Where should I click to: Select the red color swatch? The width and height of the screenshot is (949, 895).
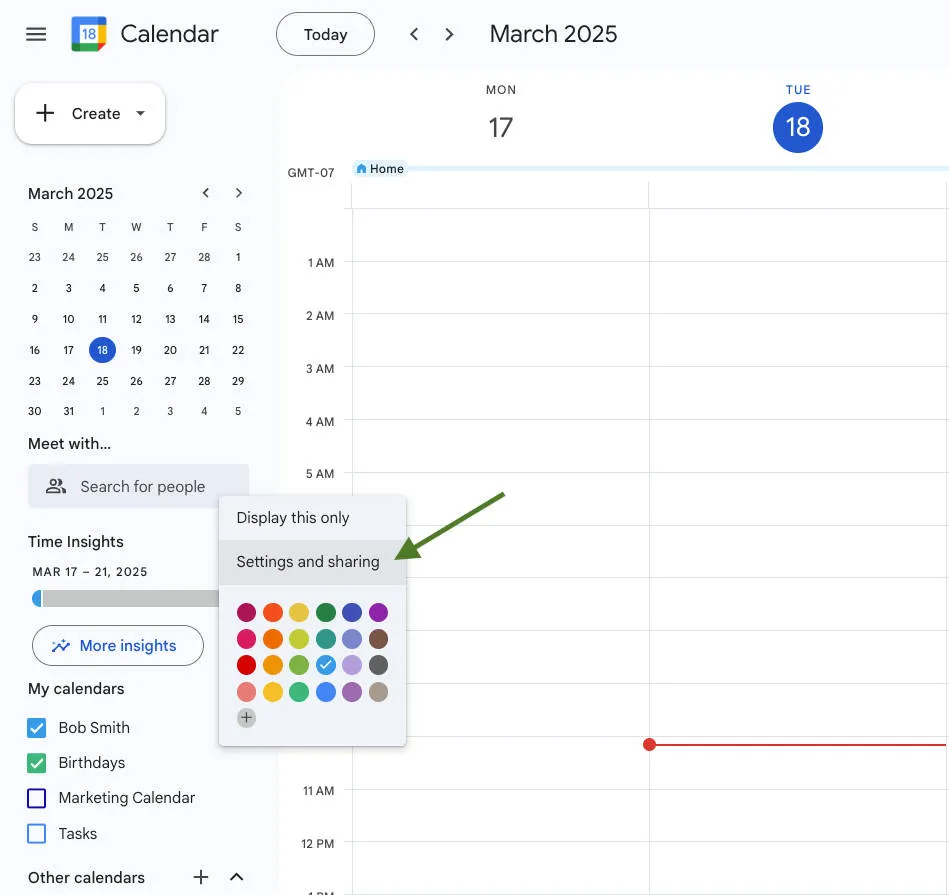pyautogui.click(x=246, y=664)
